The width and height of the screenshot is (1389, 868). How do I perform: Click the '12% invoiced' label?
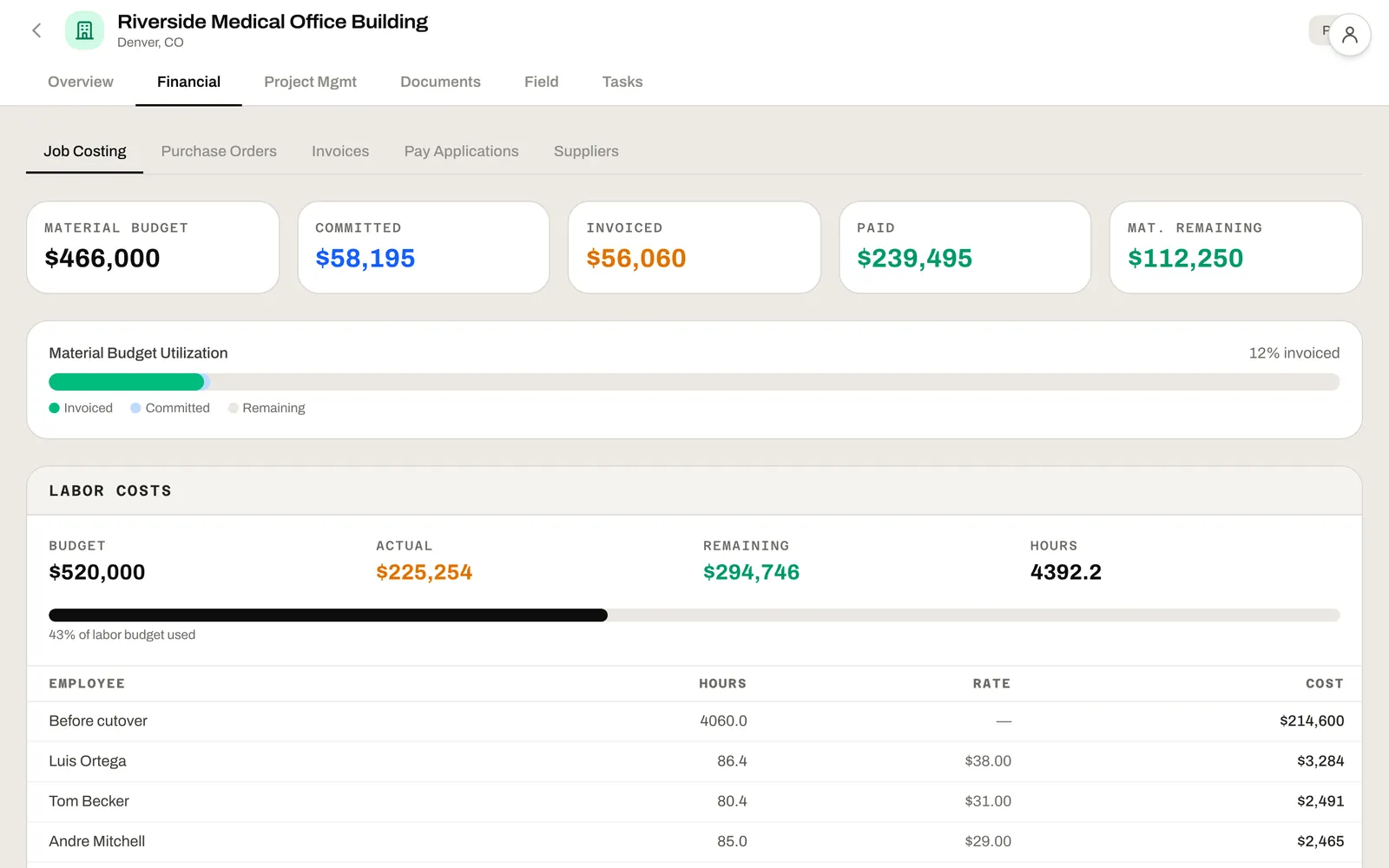pos(1294,353)
